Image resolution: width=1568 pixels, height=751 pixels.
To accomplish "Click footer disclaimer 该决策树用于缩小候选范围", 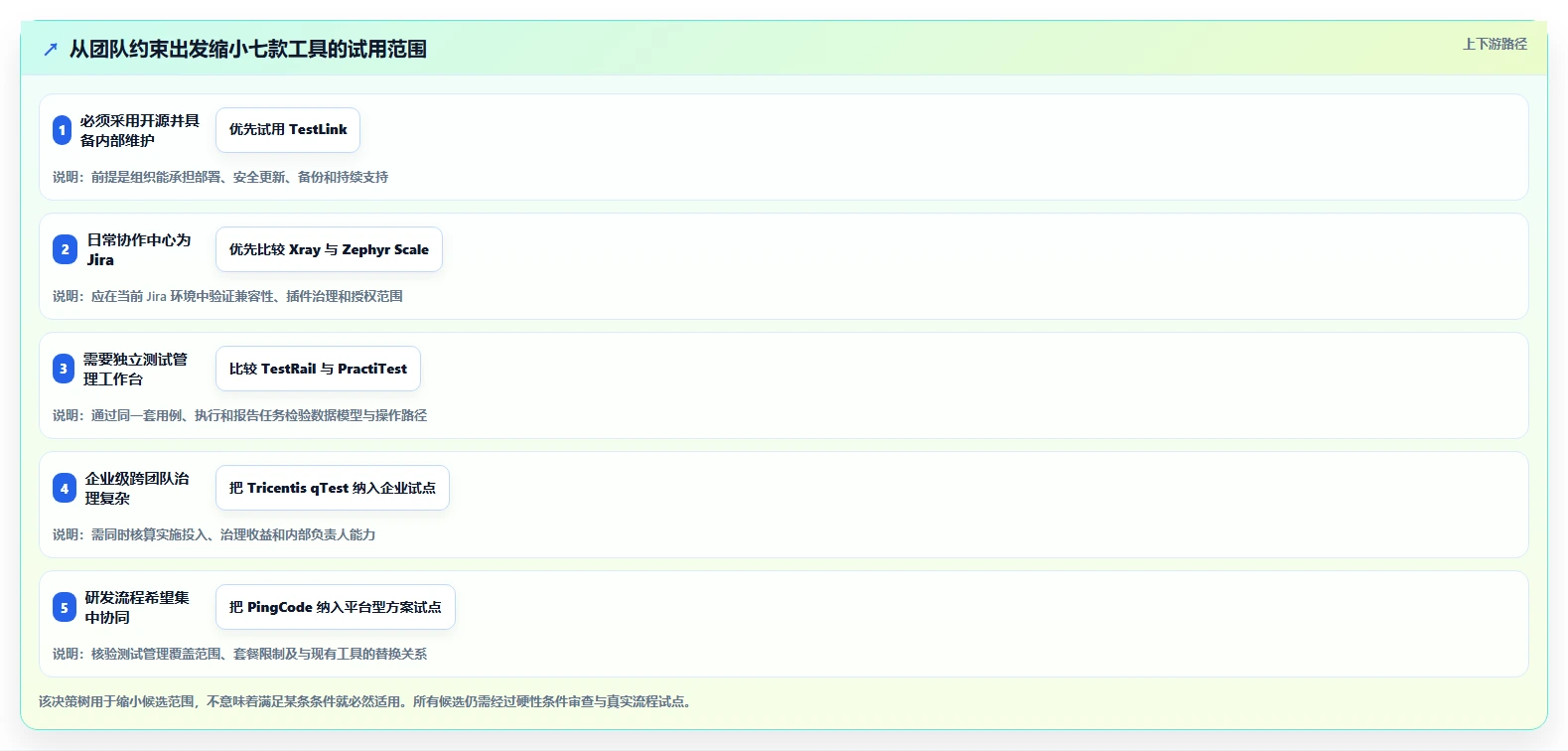I will (364, 701).
